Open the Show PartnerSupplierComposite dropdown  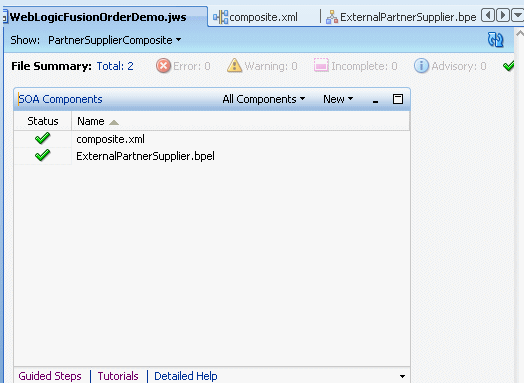[115, 40]
